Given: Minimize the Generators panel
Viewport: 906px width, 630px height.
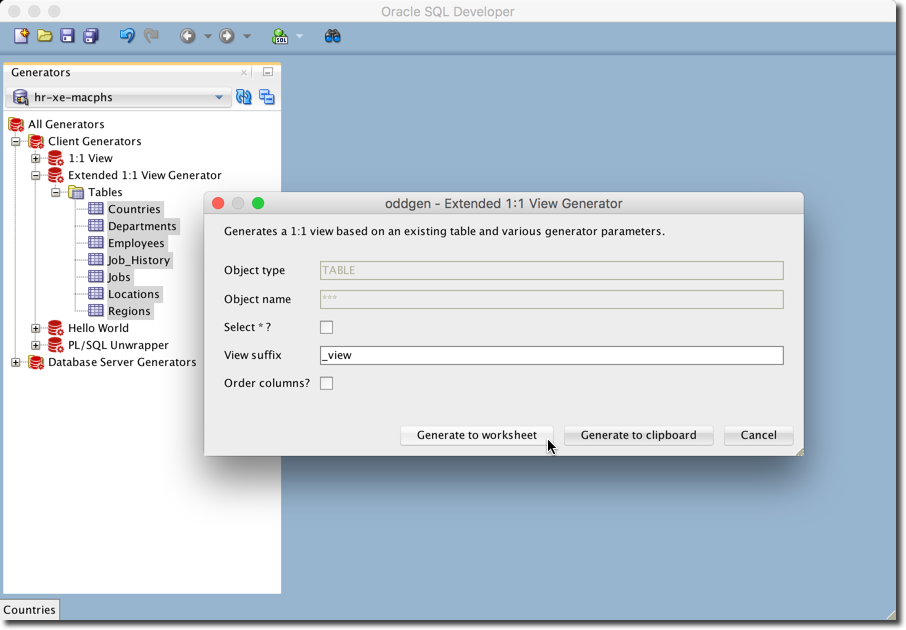Looking at the screenshot, I should (268, 72).
